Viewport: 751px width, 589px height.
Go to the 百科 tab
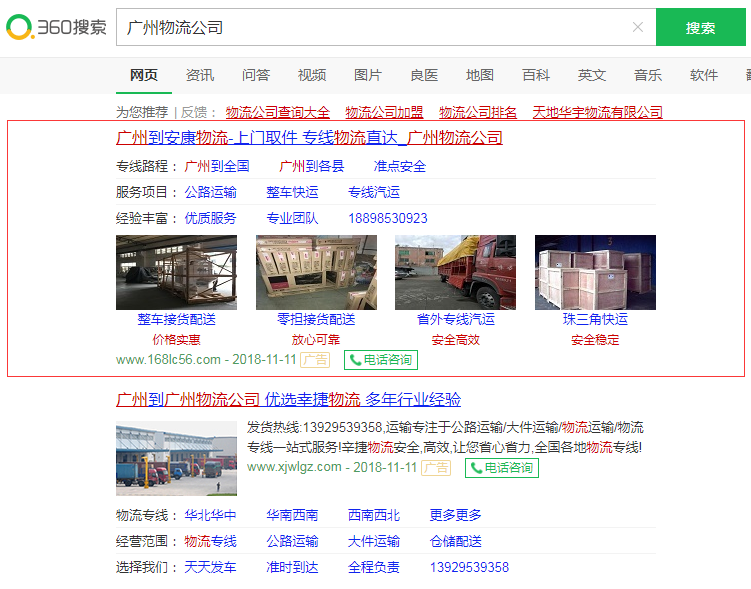(536, 75)
